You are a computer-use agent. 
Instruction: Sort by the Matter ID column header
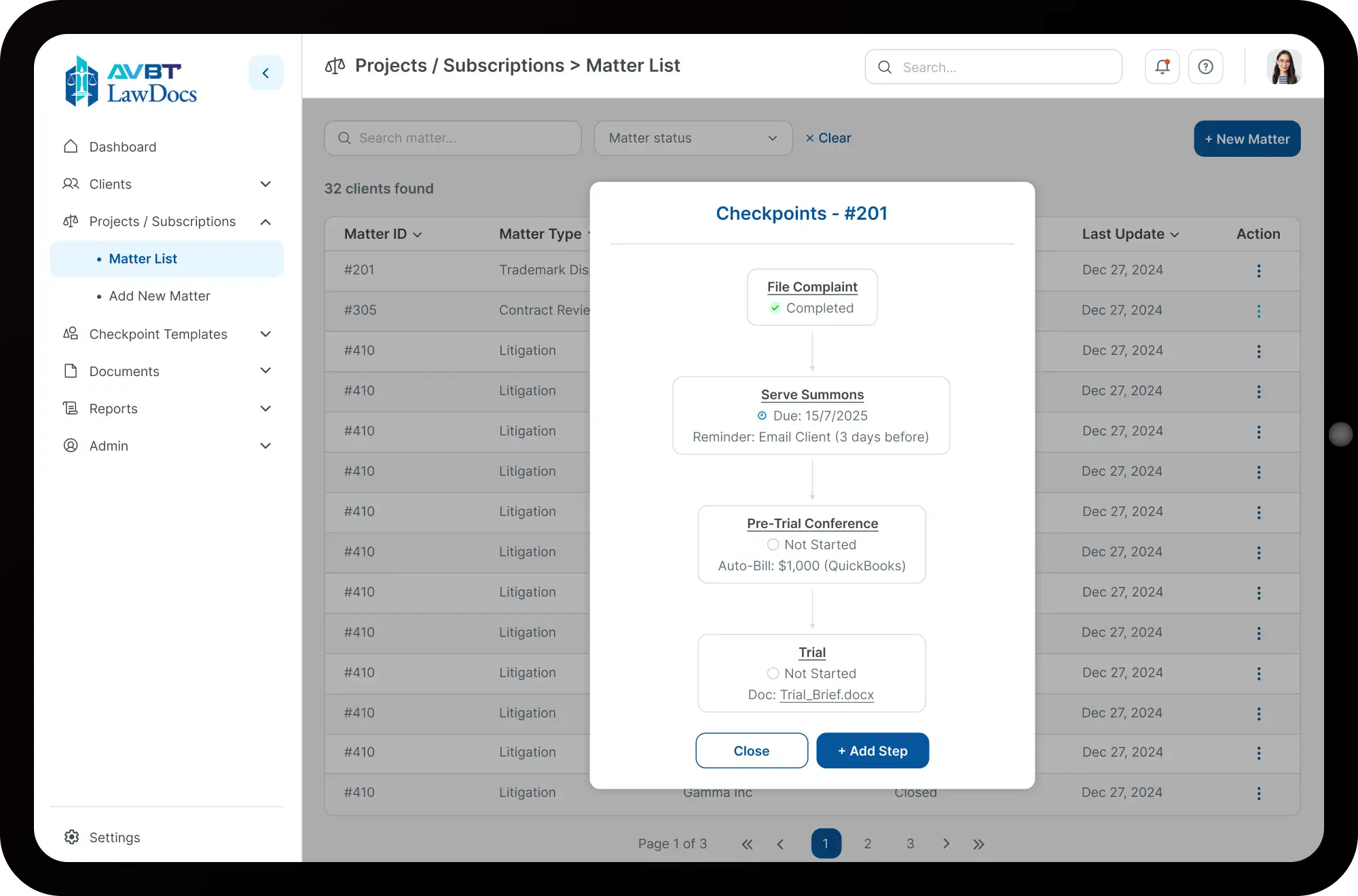pos(383,234)
